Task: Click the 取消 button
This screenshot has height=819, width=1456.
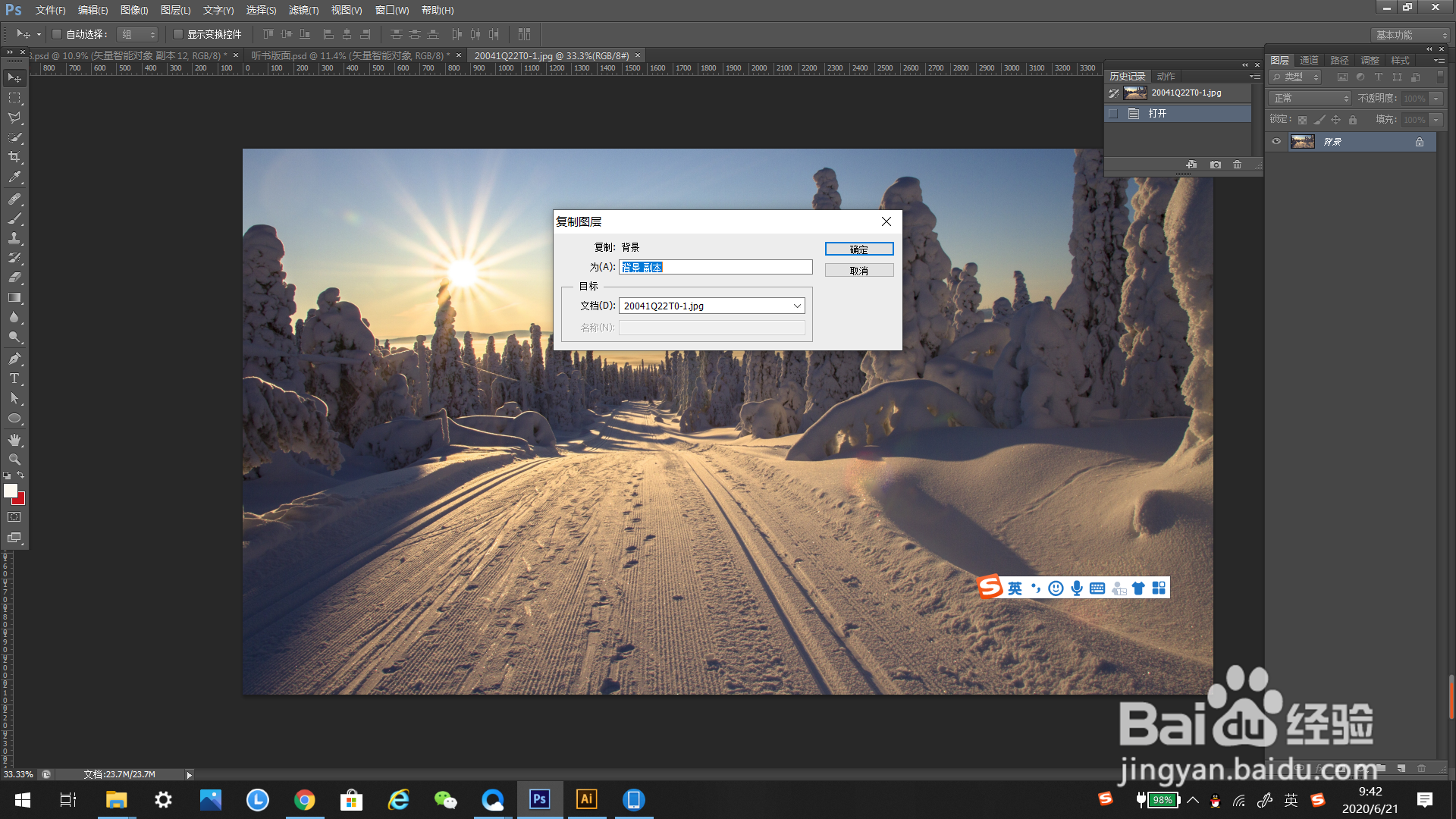Action: 858,271
